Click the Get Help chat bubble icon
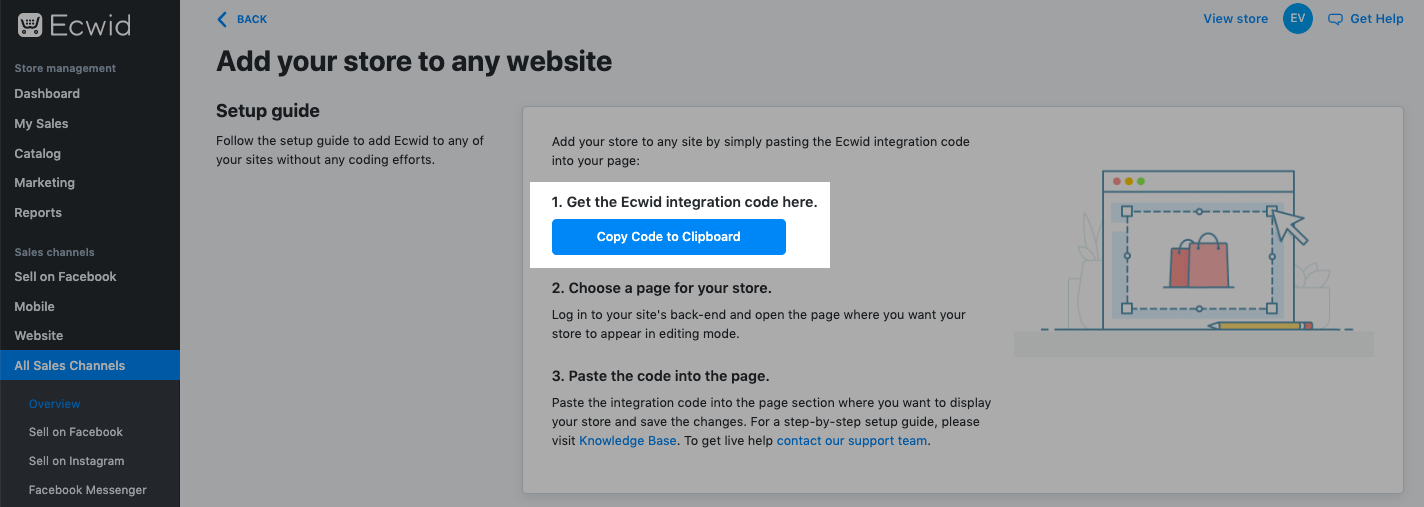Screen dimensions: 1424x507 [x=1335, y=19]
